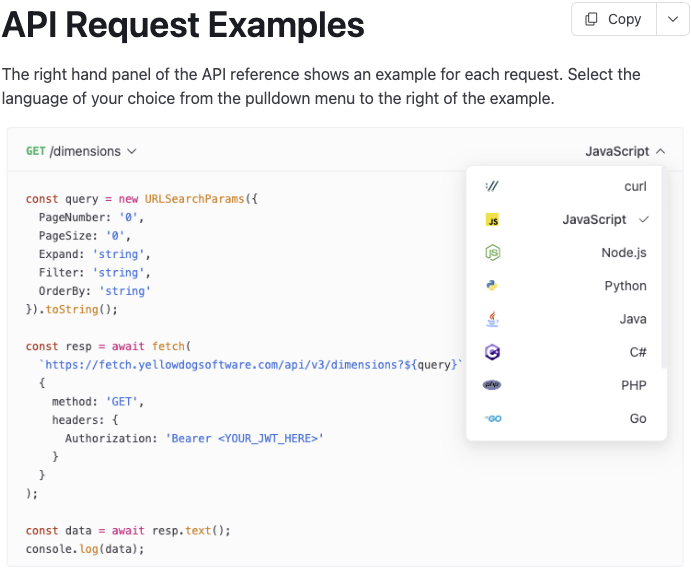The height and width of the screenshot is (570, 691).
Task: Click the copy pages icon
Action: point(591,19)
